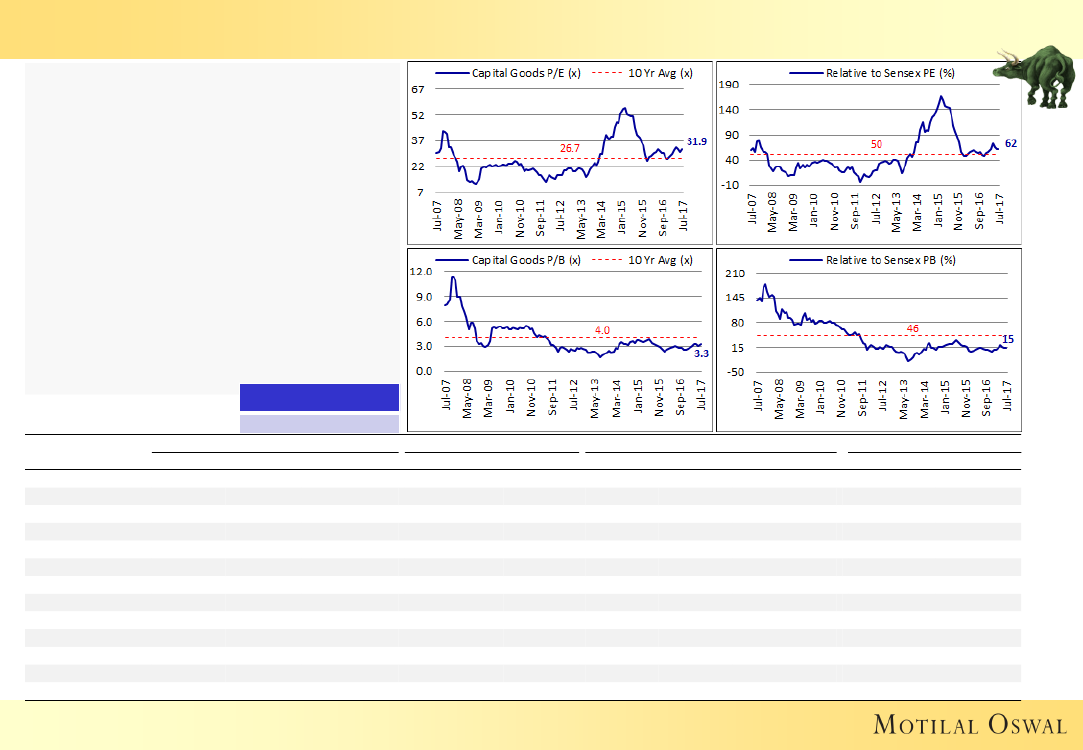Click the 4.0 average label in P/B chart
The height and width of the screenshot is (750, 1083).
(602, 329)
